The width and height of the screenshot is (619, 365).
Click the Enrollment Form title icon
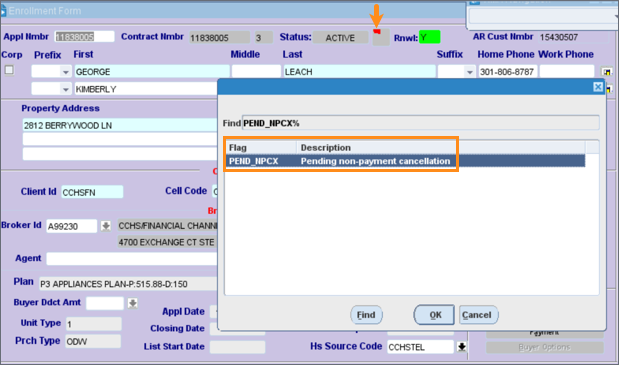pyautogui.click(x=3, y=11)
